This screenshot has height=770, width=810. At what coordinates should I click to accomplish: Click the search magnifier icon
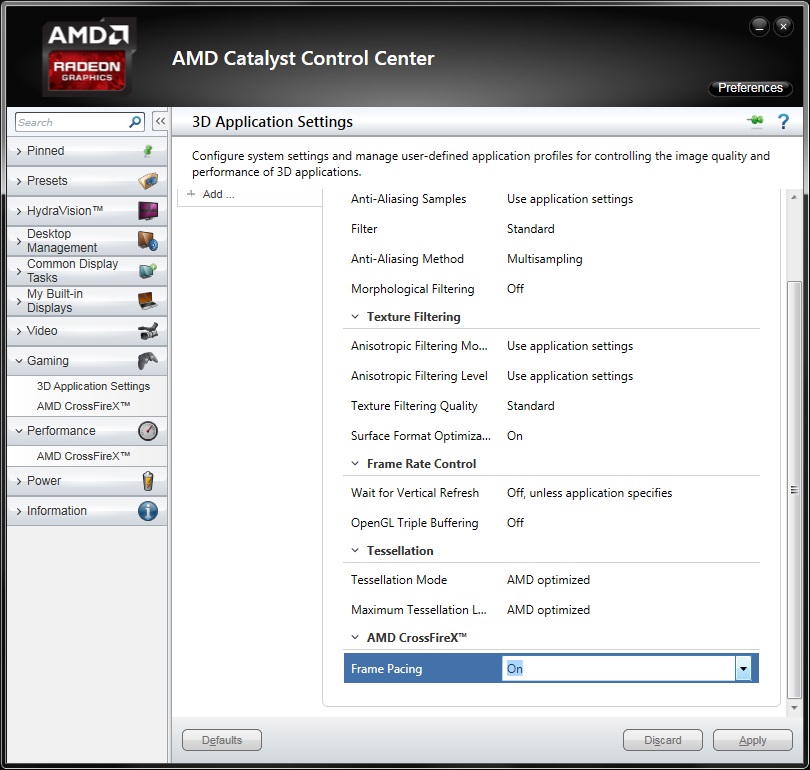(135, 122)
